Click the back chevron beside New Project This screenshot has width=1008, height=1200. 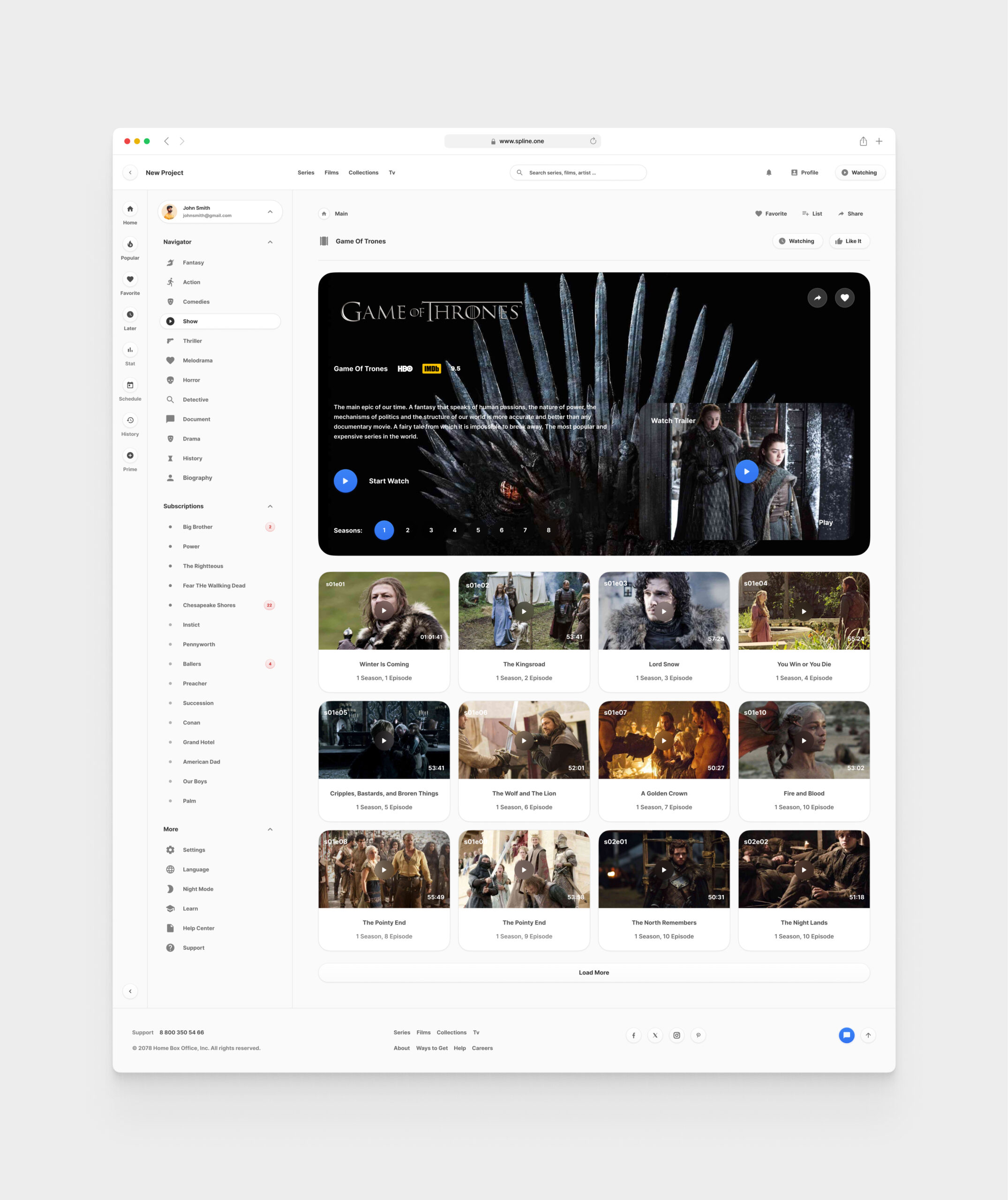(x=130, y=172)
